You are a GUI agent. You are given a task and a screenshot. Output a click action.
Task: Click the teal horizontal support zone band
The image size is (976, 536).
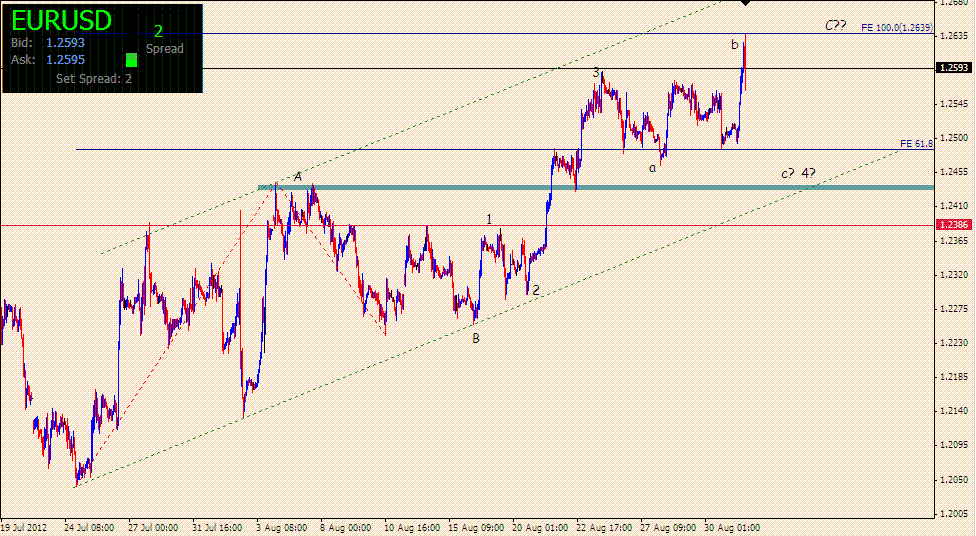click(x=596, y=187)
